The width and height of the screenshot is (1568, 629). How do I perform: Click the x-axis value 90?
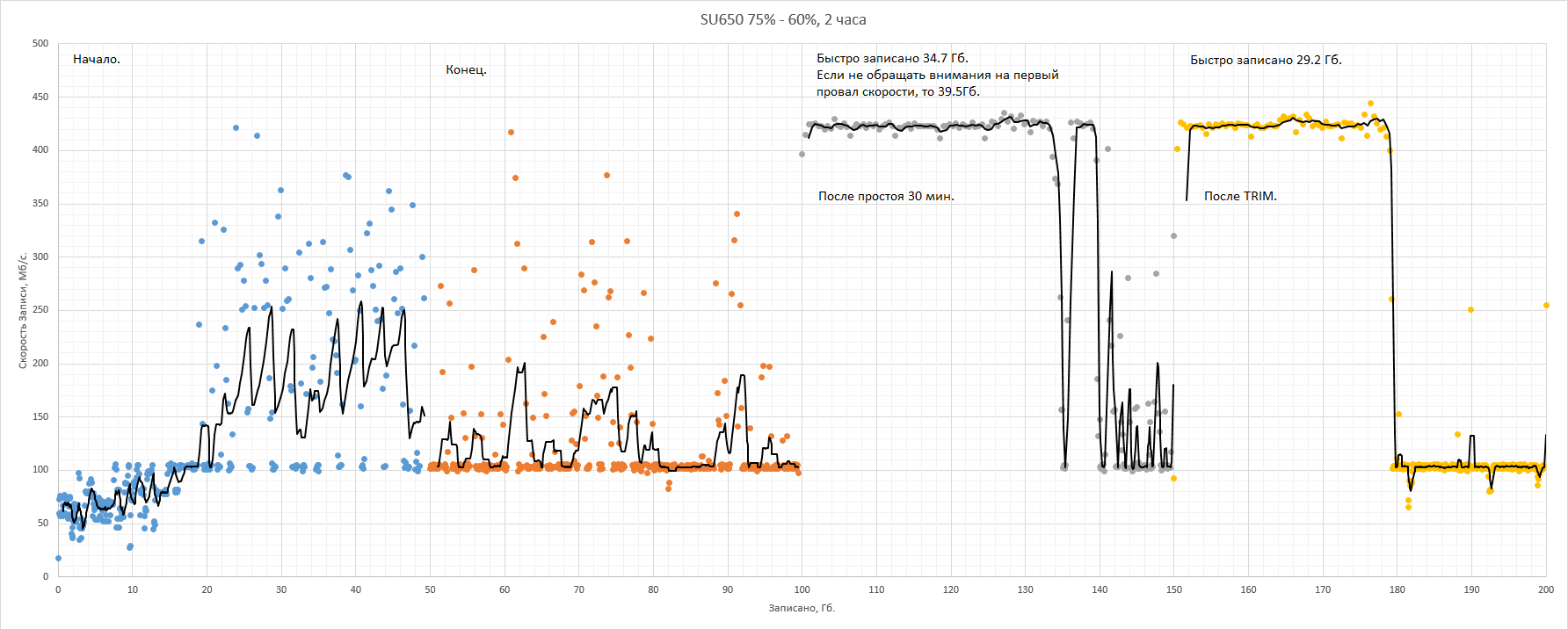click(728, 589)
